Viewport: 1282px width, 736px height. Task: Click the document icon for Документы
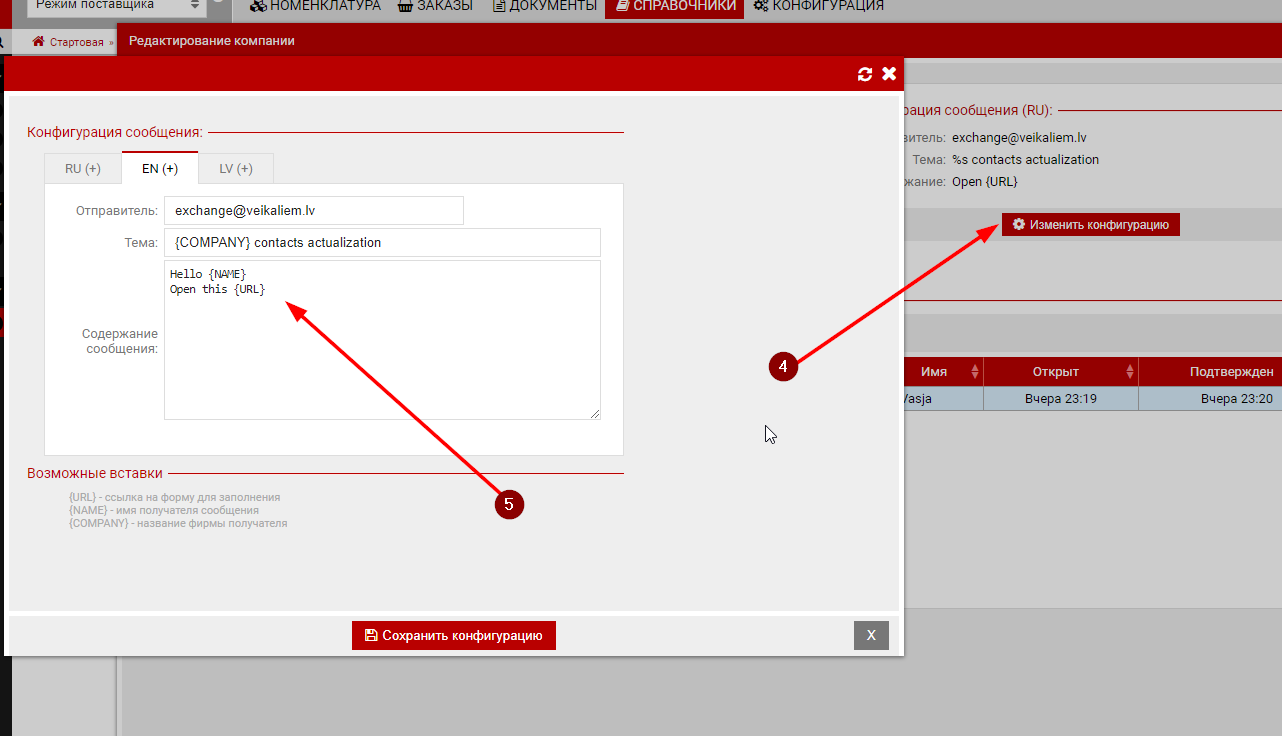click(500, 6)
